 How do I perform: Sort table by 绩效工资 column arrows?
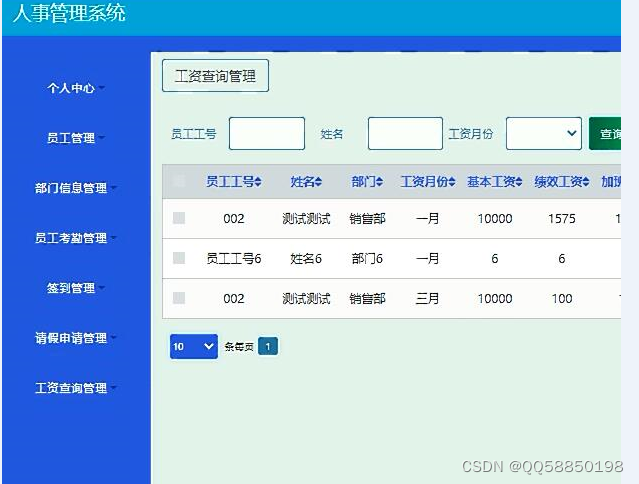click(x=586, y=182)
